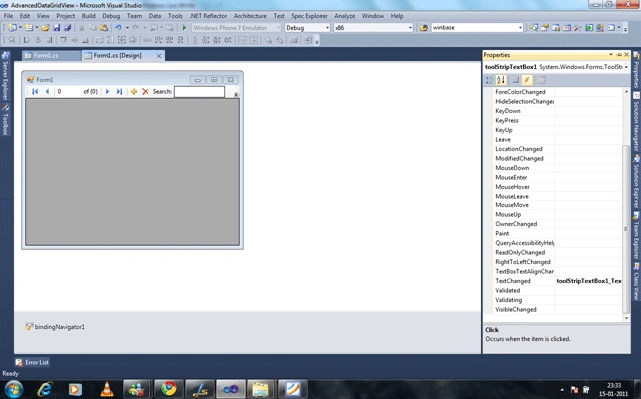Viewport: 641px width, 399px height.
Task: Show Events lightning bolt icon
Action: click(x=527, y=80)
